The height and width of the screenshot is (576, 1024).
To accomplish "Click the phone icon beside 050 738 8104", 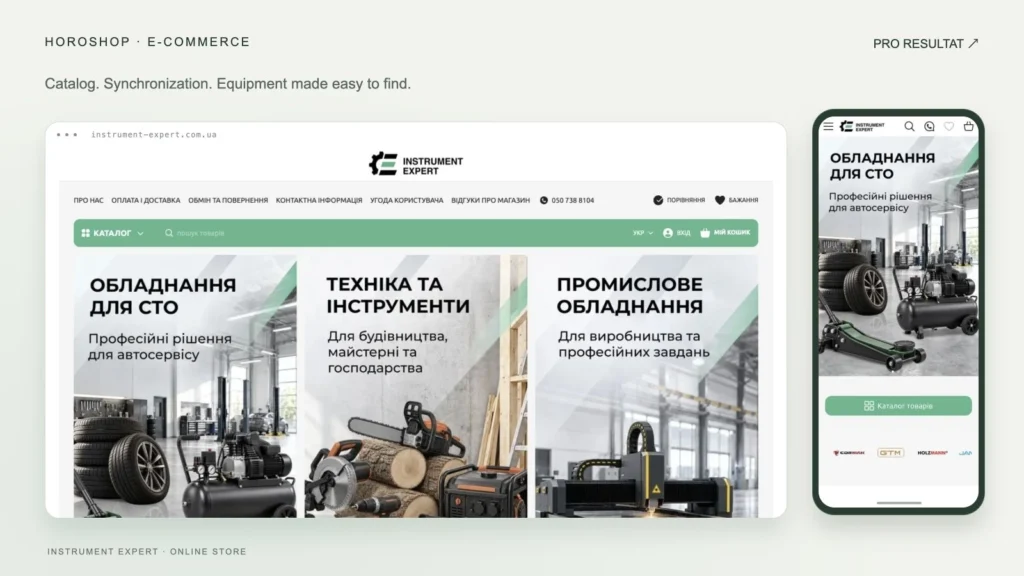I will 544,200.
